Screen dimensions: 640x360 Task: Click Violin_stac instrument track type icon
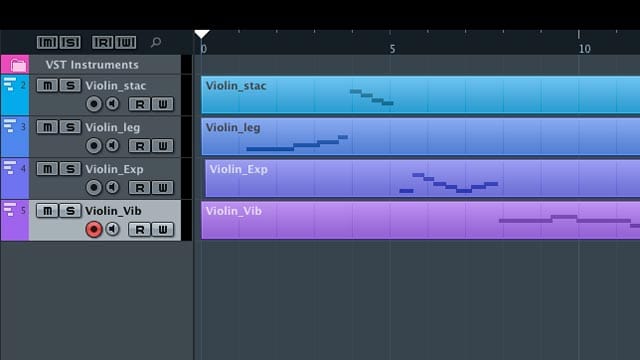click(10, 84)
